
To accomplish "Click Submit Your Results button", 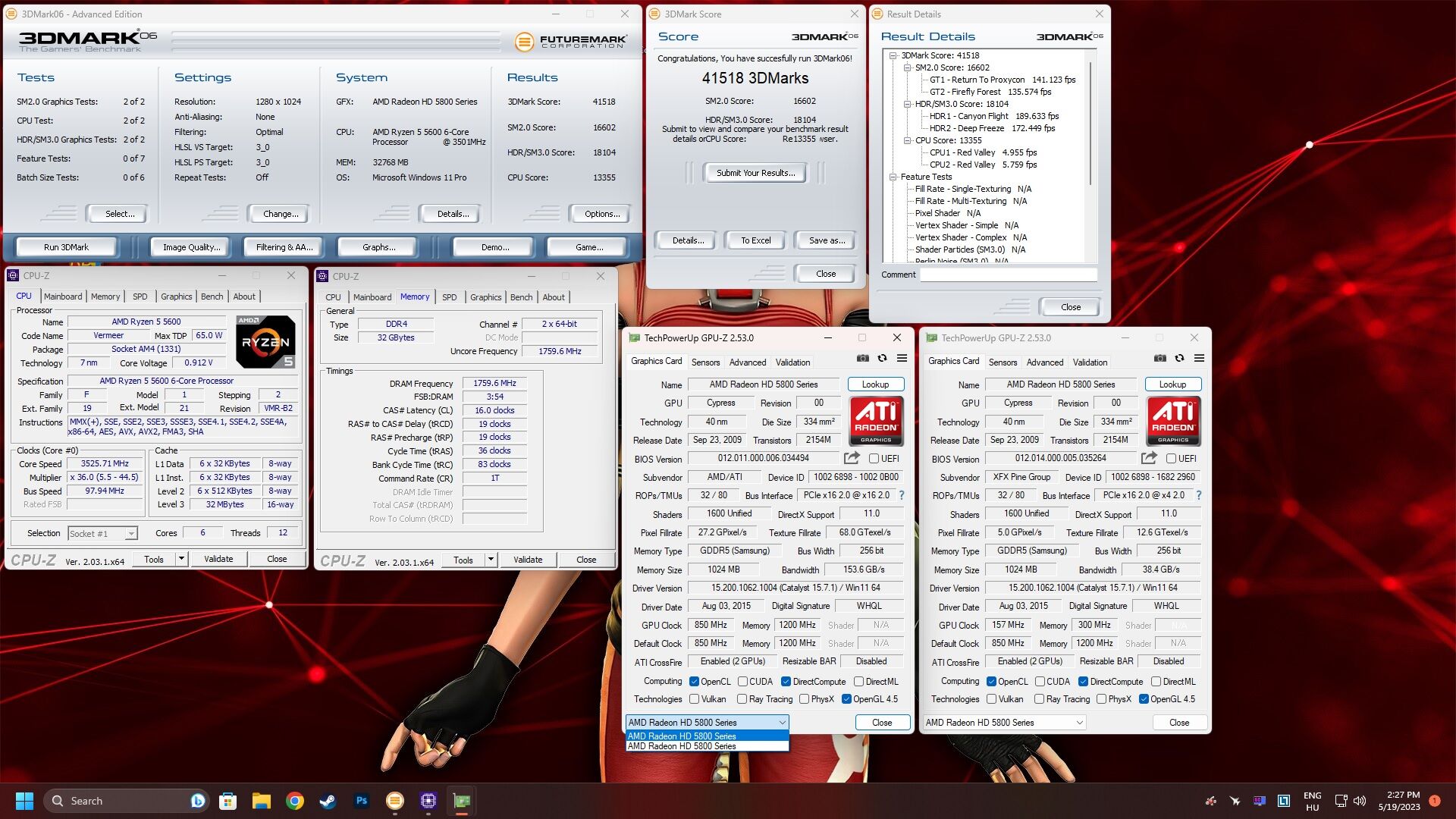I will pos(756,173).
